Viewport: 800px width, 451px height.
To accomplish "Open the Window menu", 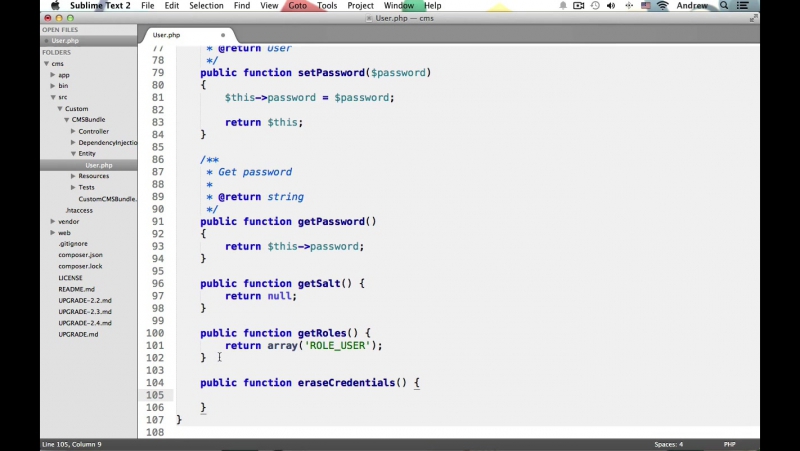I will (398, 6).
